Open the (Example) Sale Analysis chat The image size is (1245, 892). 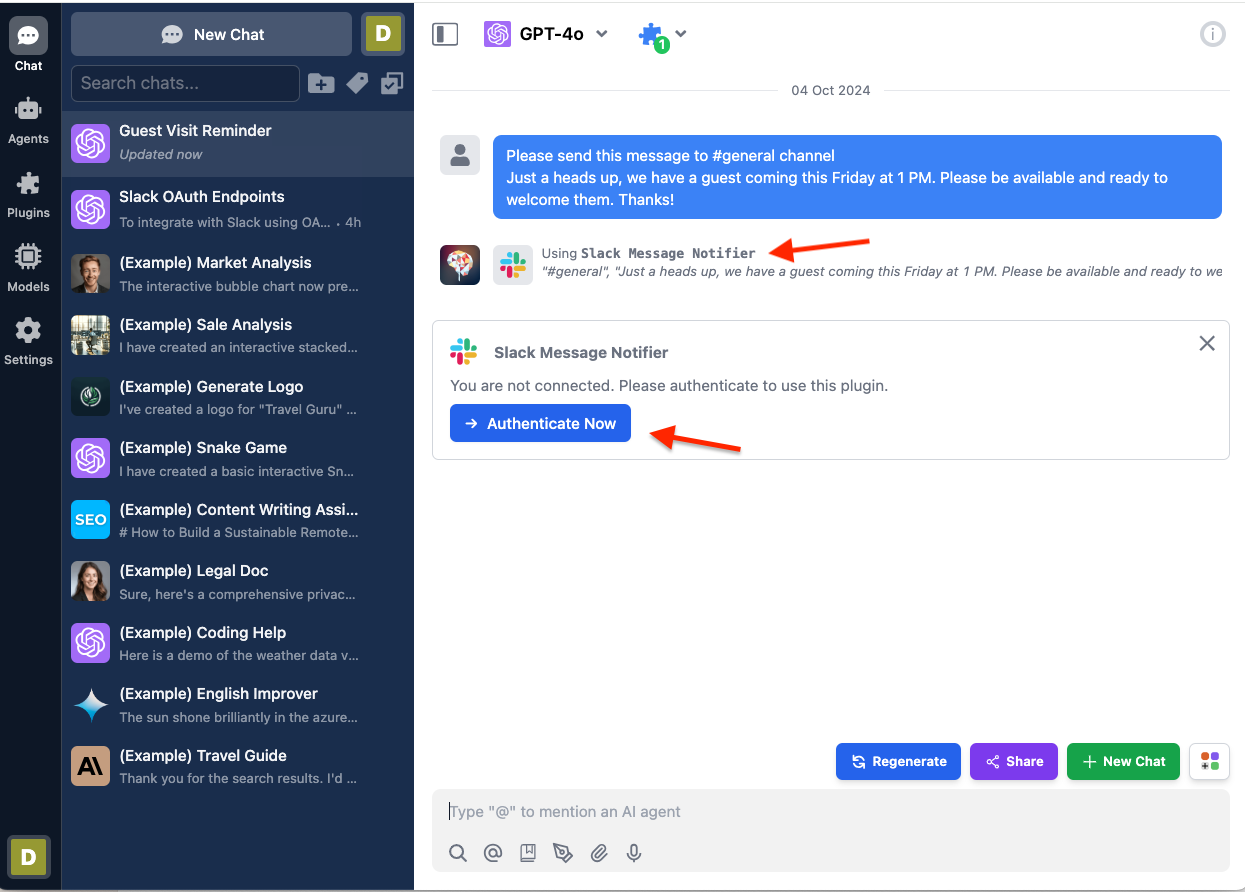[x=238, y=335]
